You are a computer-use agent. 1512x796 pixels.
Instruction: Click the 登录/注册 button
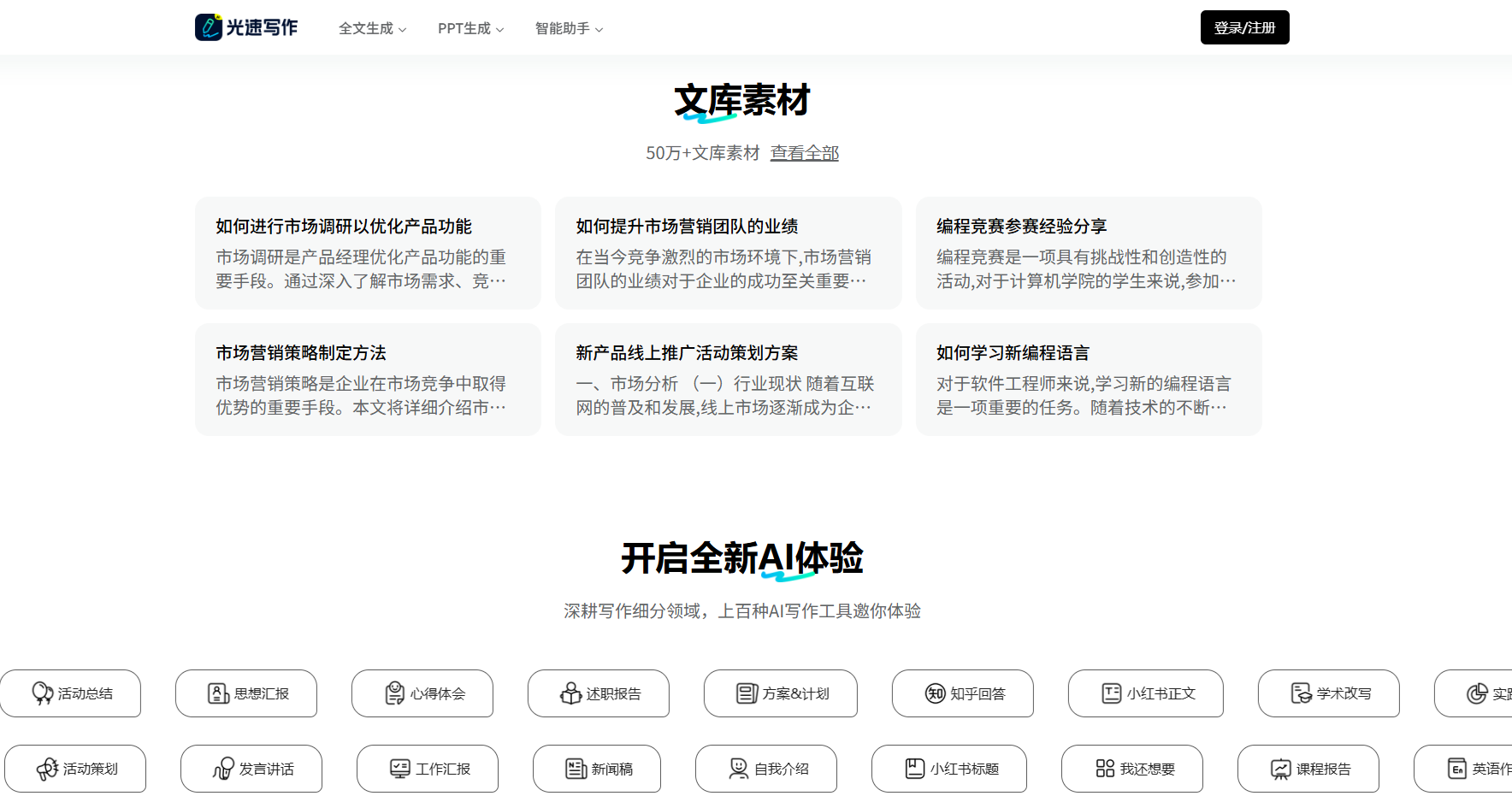(x=1244, y=27)
